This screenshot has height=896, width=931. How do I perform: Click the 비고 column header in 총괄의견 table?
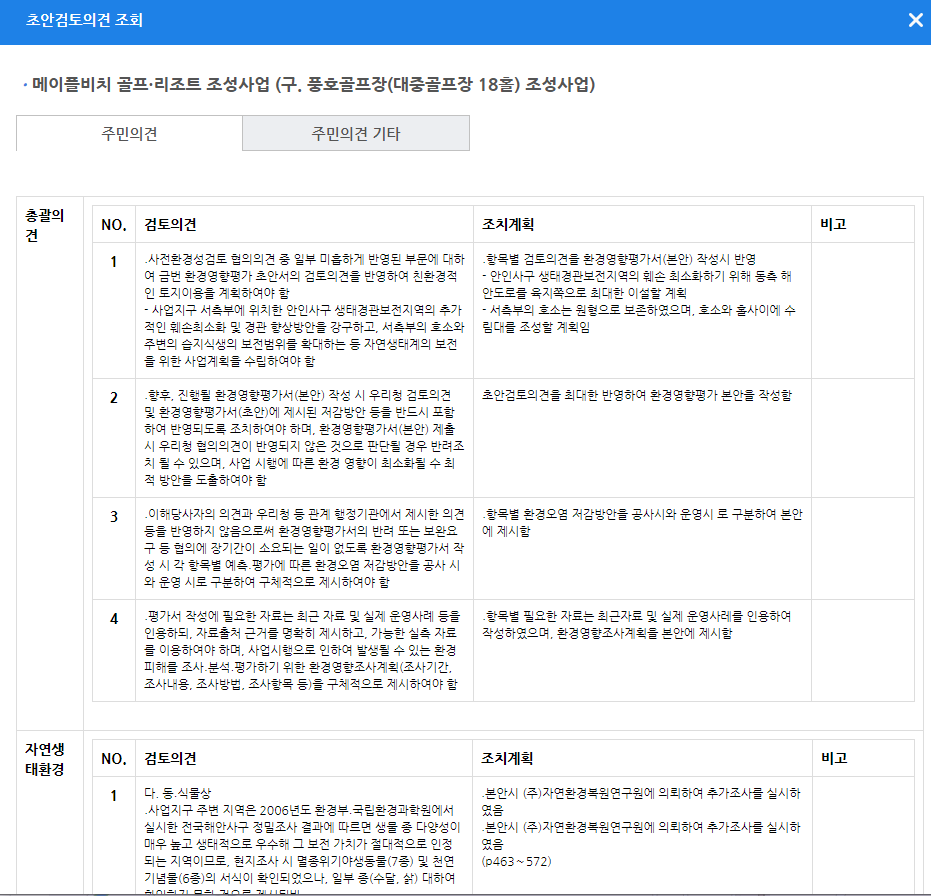[833, 224]
